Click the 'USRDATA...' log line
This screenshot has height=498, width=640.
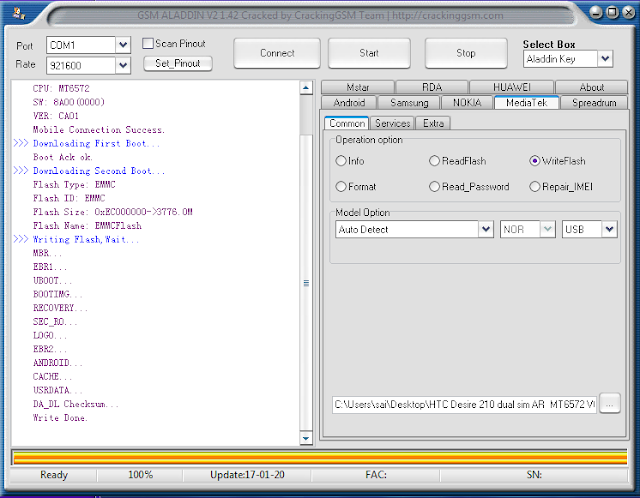point(58,390)
